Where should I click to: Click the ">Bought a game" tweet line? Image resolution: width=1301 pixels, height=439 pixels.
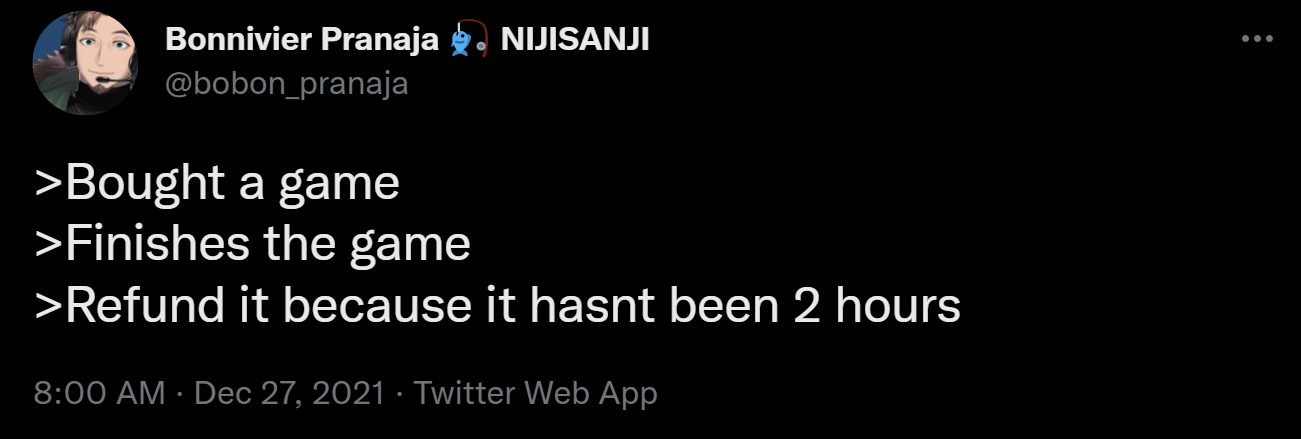216,183
